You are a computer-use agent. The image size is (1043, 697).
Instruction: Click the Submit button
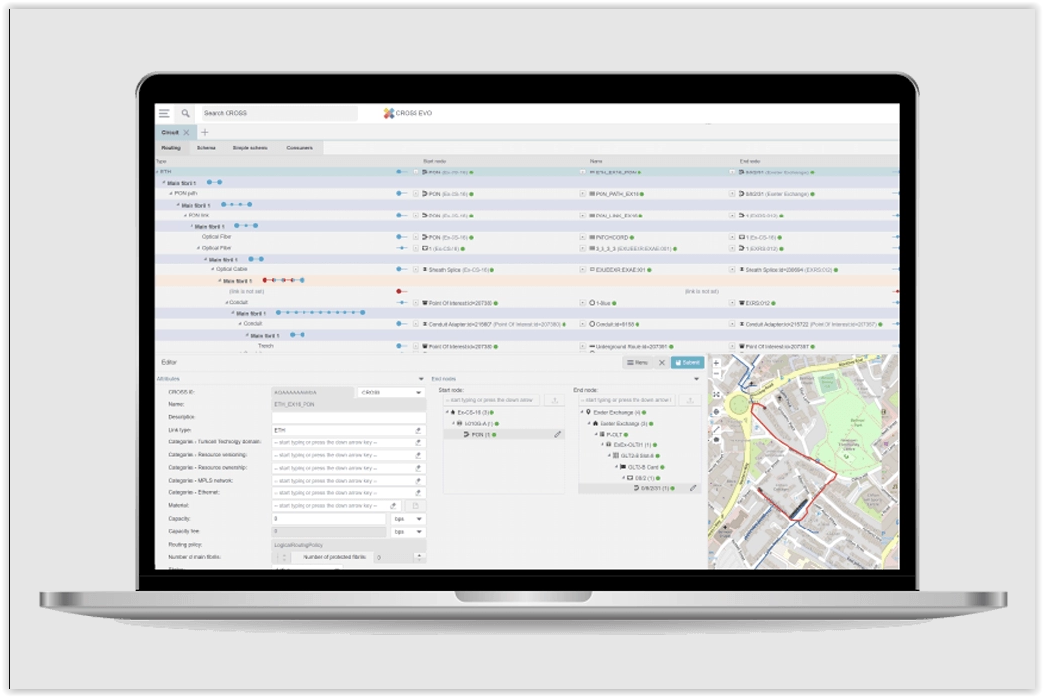(687, 362)
